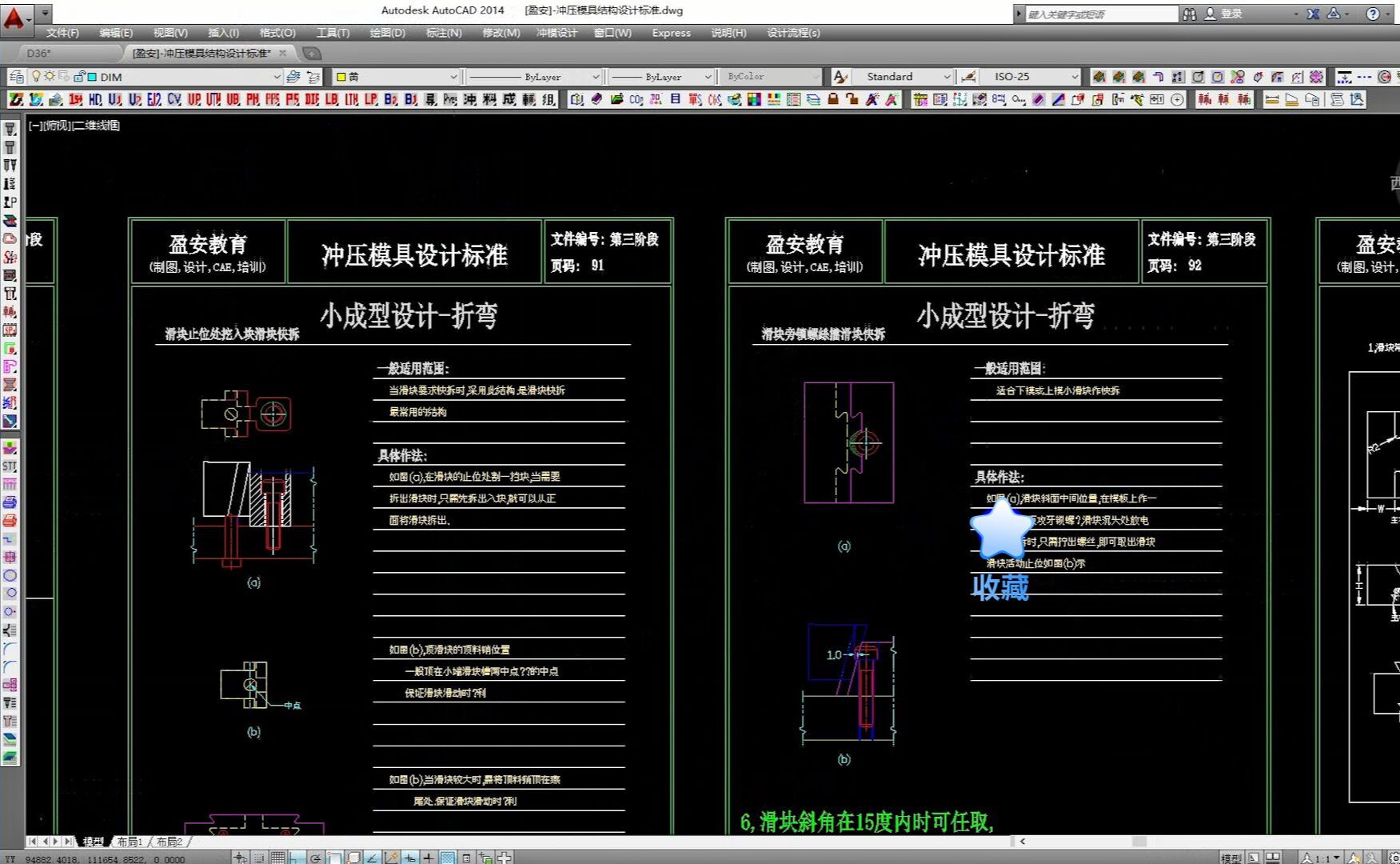Image resolution: width=1400 pixels, height=864 pixels.
Task: Click the HD toolbar icon
Action: coord(95,99)
